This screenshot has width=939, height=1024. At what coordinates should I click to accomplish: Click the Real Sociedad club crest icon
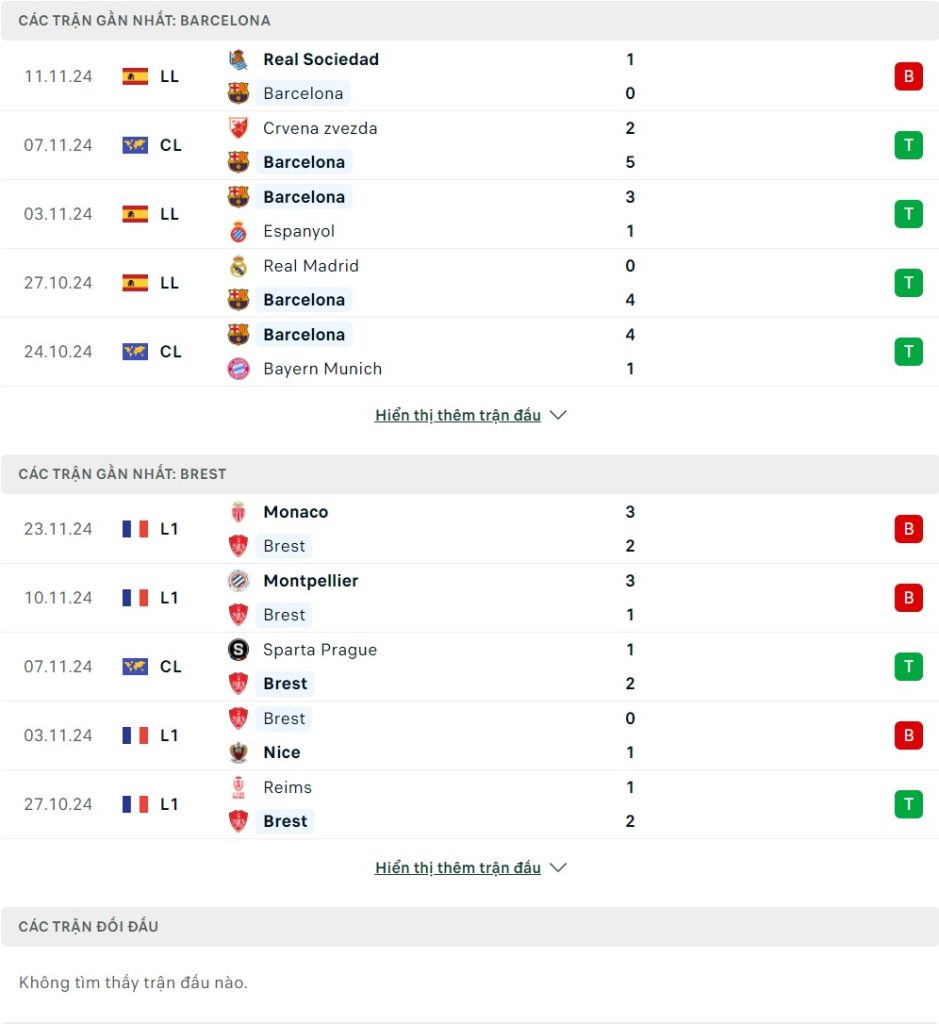[238, 60]
